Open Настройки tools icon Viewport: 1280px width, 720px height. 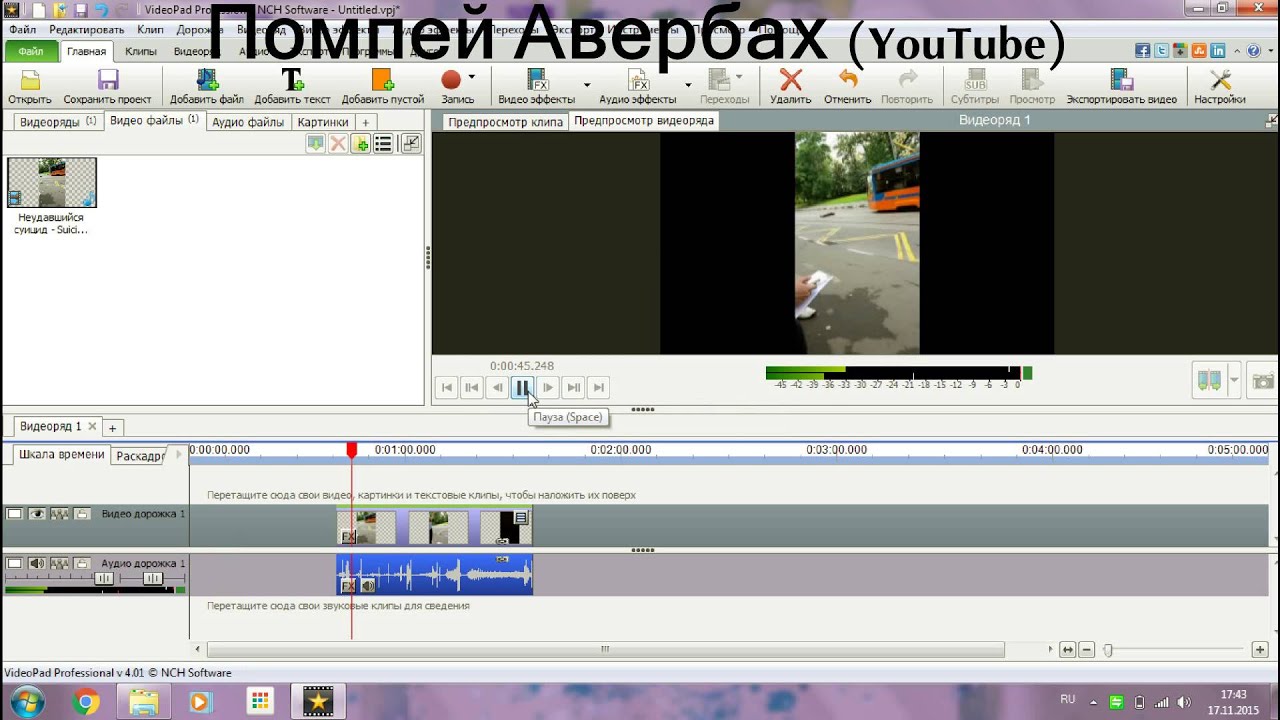(1220, 80)
